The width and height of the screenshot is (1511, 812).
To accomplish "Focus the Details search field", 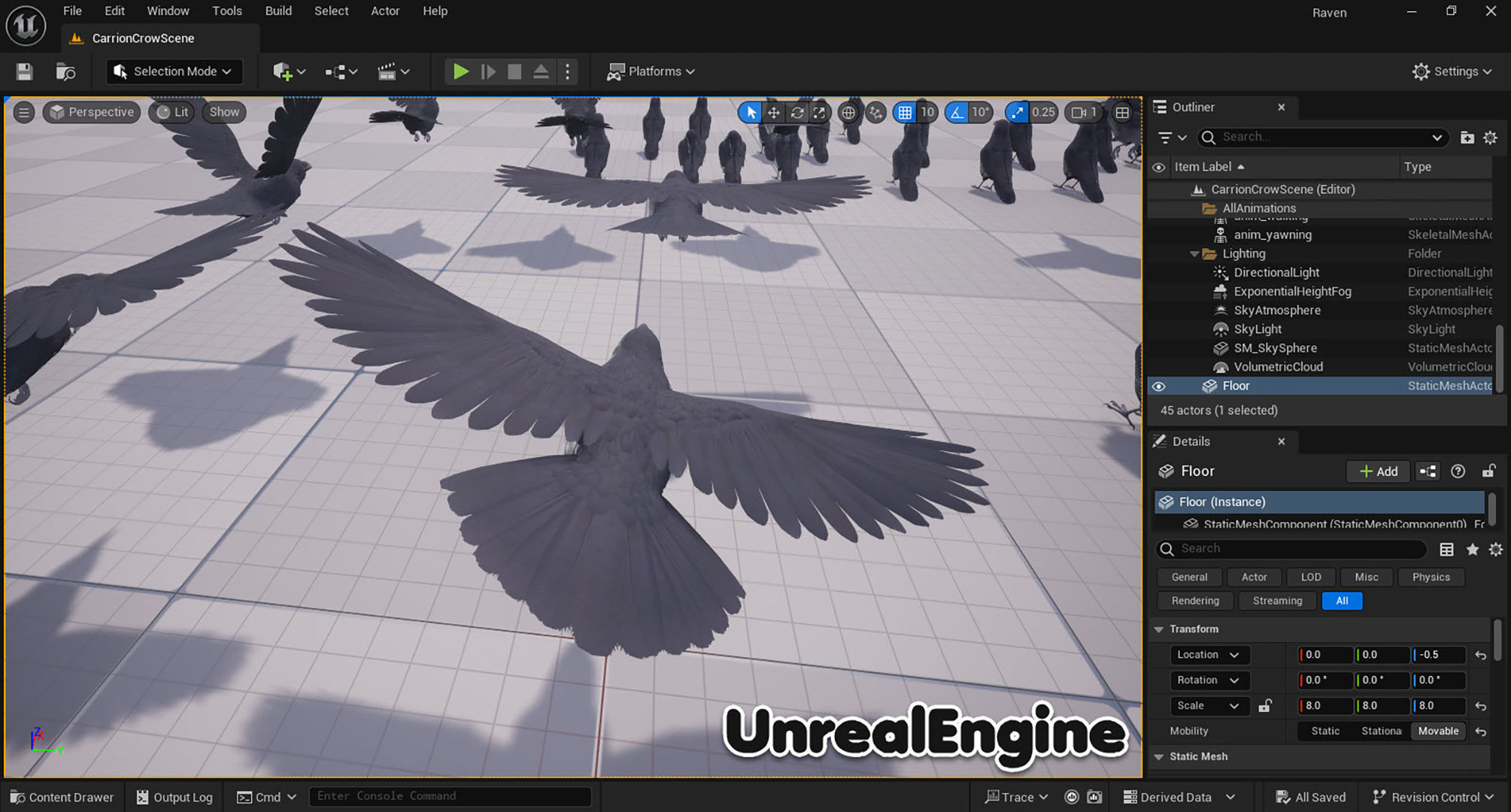I will tap(1291, 549).
